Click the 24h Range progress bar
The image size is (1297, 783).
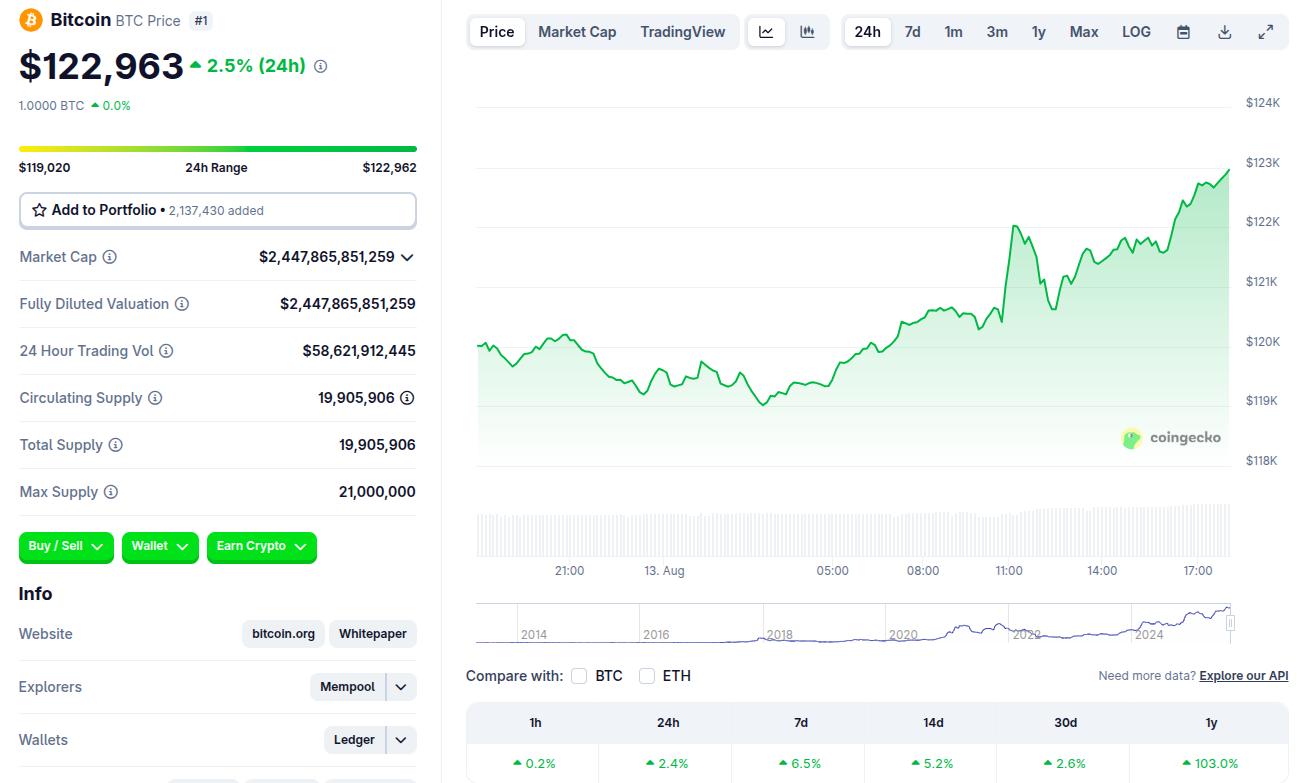pyautogui.click(x=218, y=149)
